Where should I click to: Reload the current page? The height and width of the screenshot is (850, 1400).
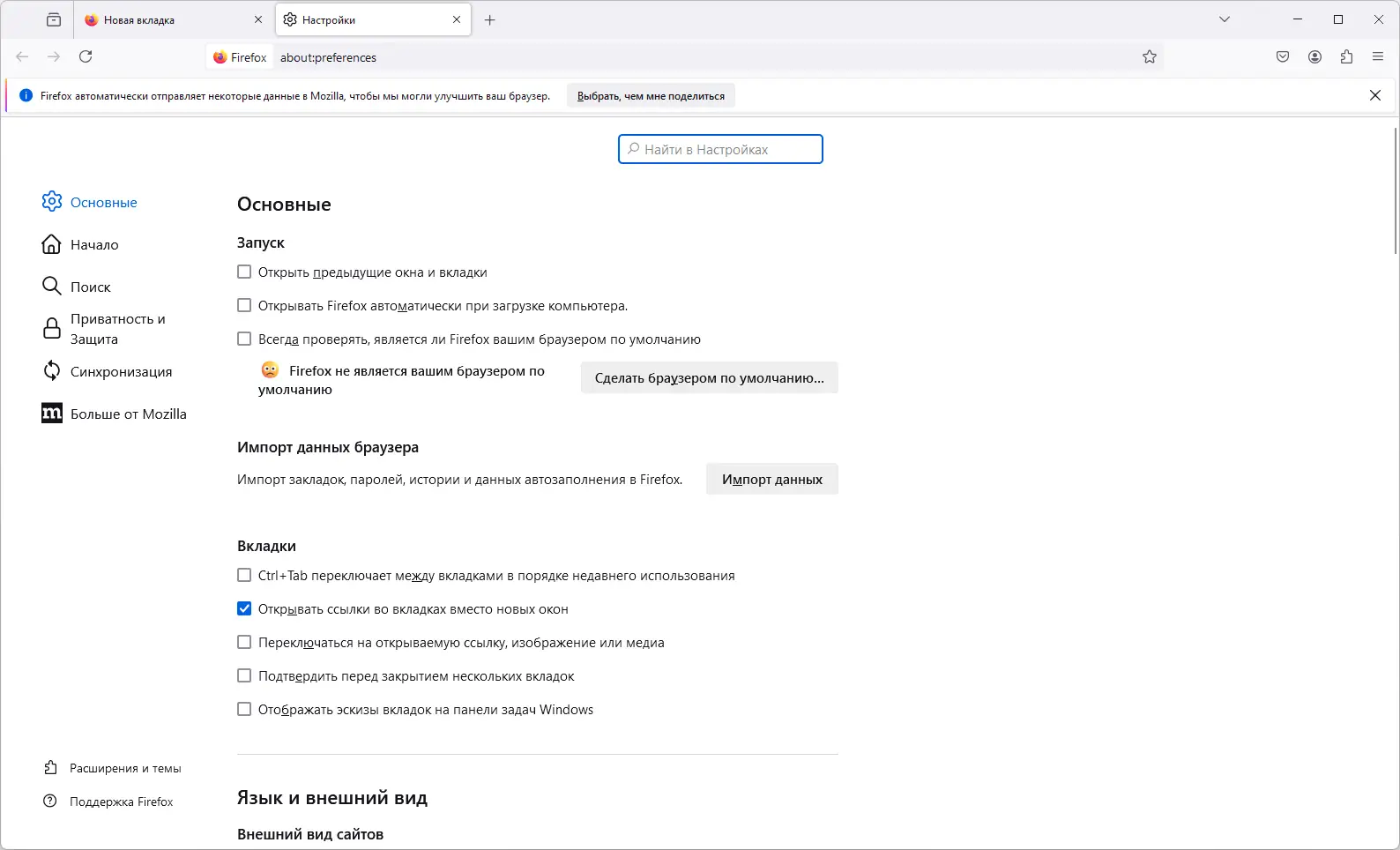86,57
